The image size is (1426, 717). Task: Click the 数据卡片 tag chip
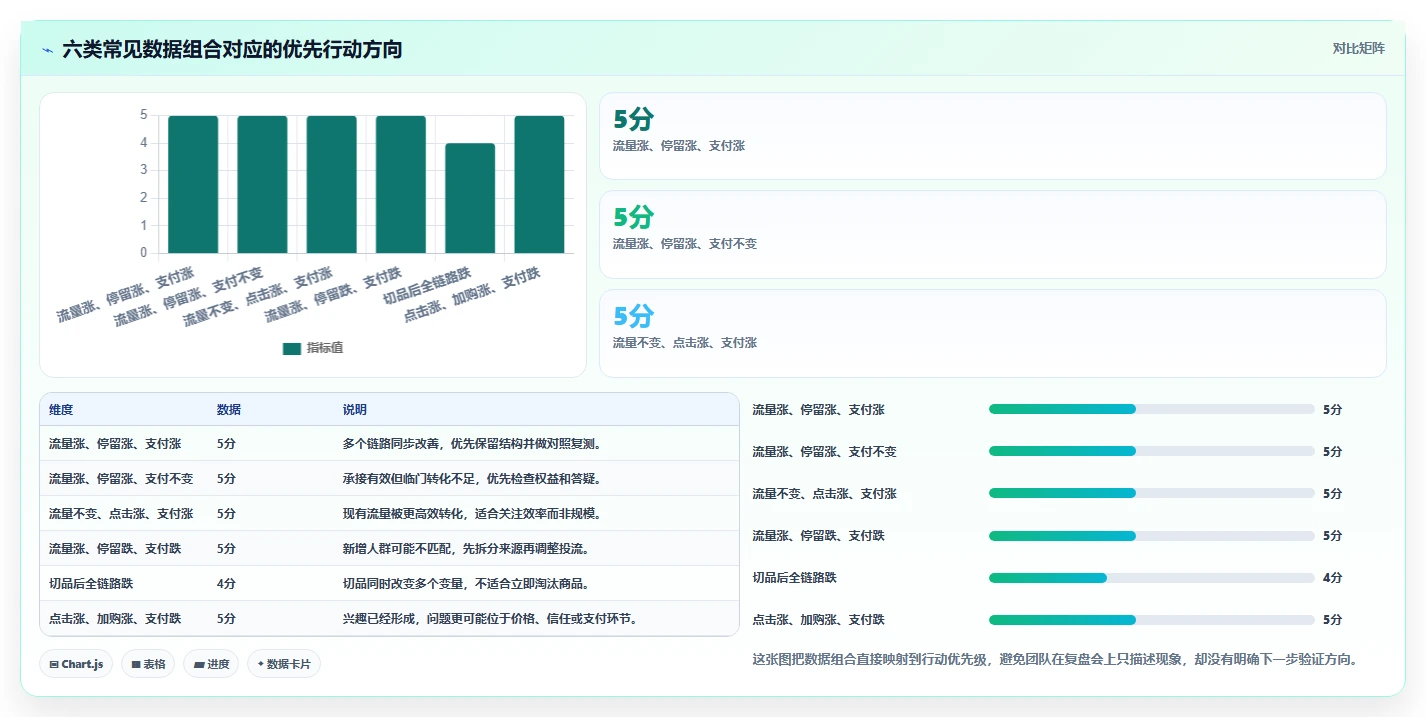[x=284, y=664]
